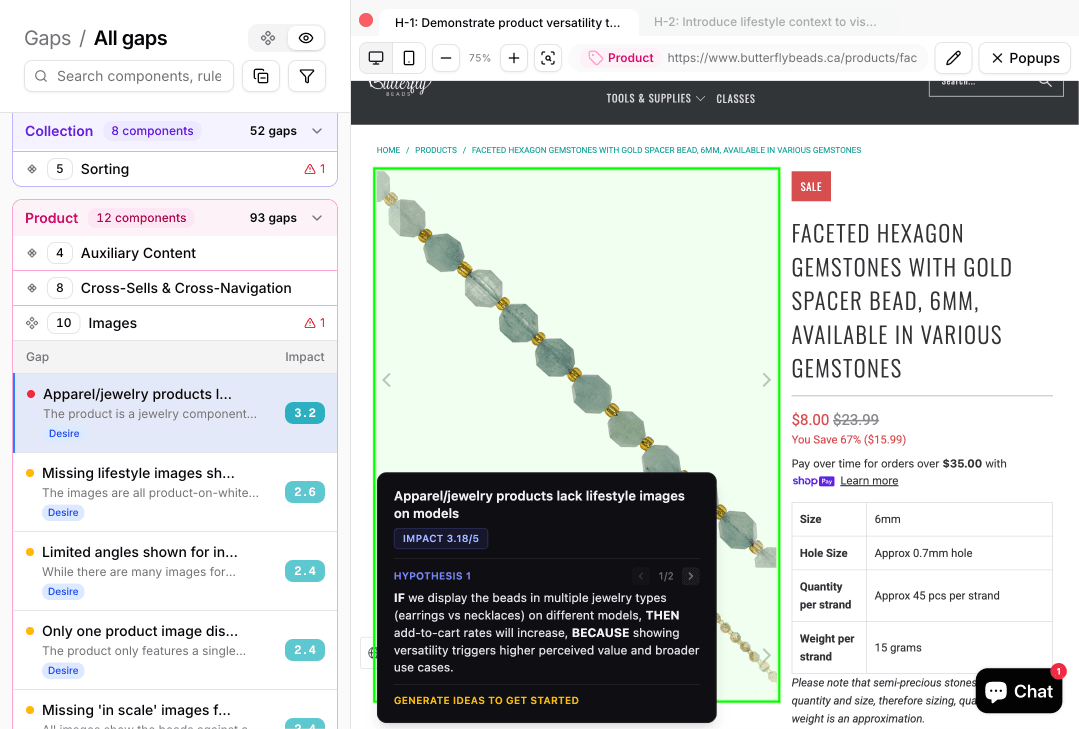Click the 2.6 impact score badge
Screen dimensions: 1079x729
tap(305, 492)
